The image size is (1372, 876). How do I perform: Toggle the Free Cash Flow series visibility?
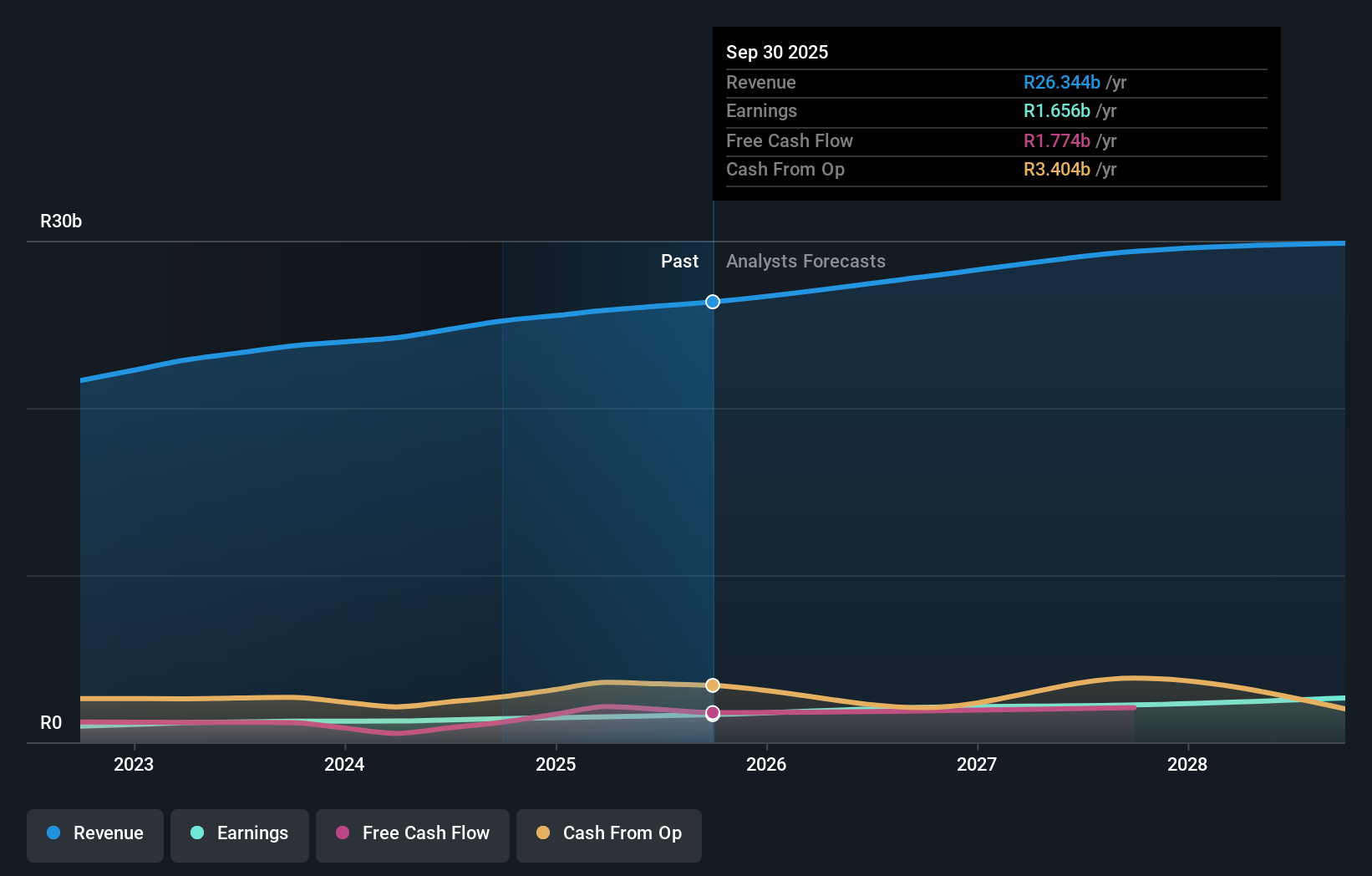412,833
